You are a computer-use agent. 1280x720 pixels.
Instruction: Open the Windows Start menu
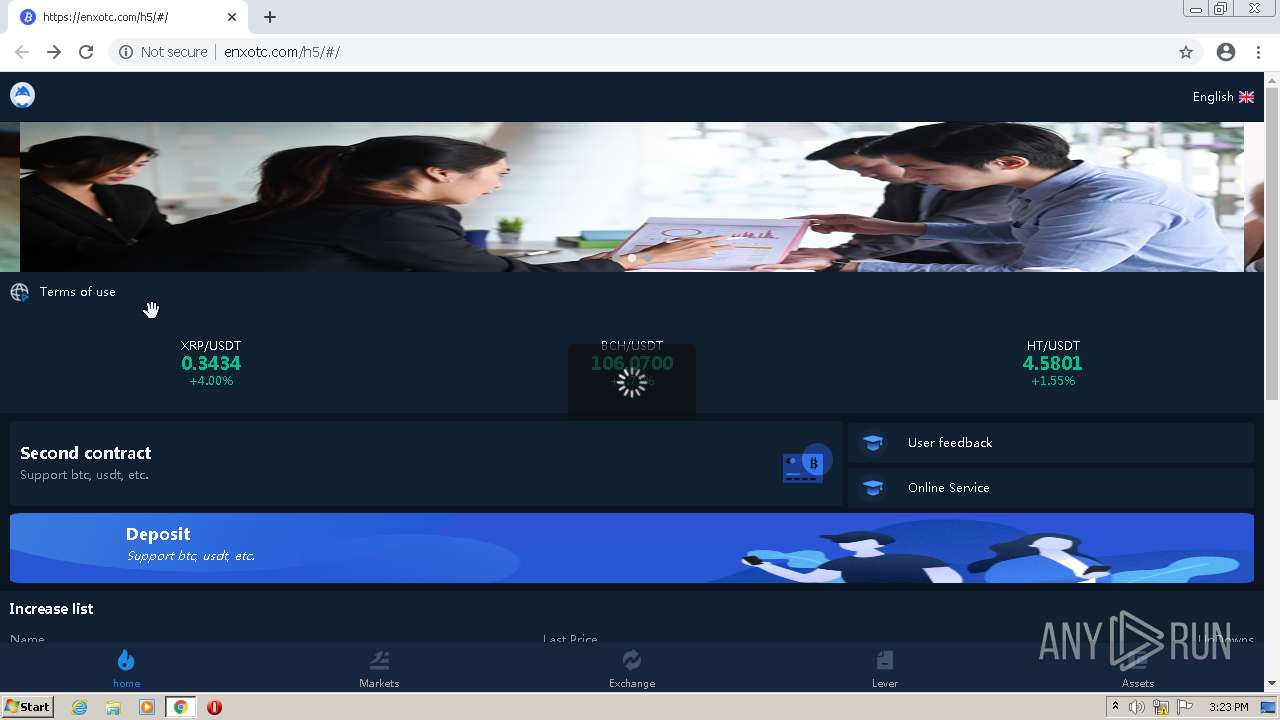click(x=28, y=707)
